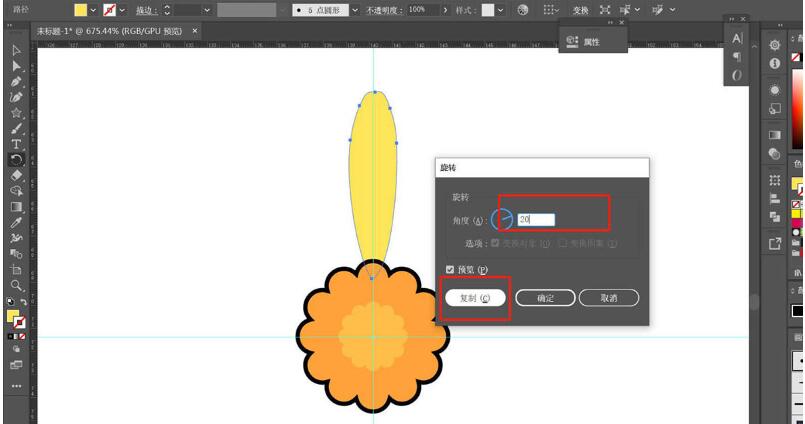Click the Copy (复制) button
Viewport: 805px width, 424px height.
[x=475, y=298]
